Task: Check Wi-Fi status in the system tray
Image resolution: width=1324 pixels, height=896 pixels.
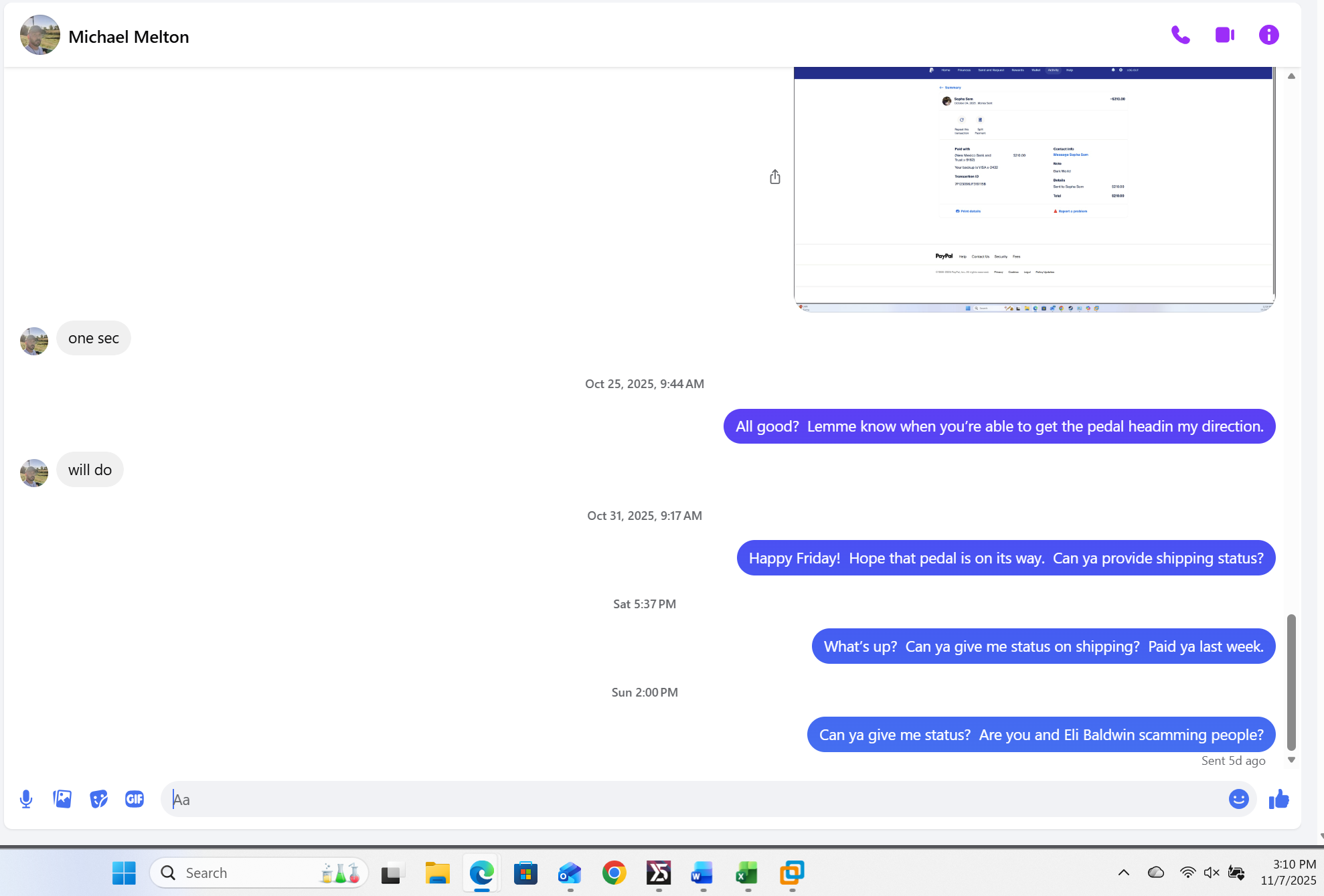Action: 1187,873
